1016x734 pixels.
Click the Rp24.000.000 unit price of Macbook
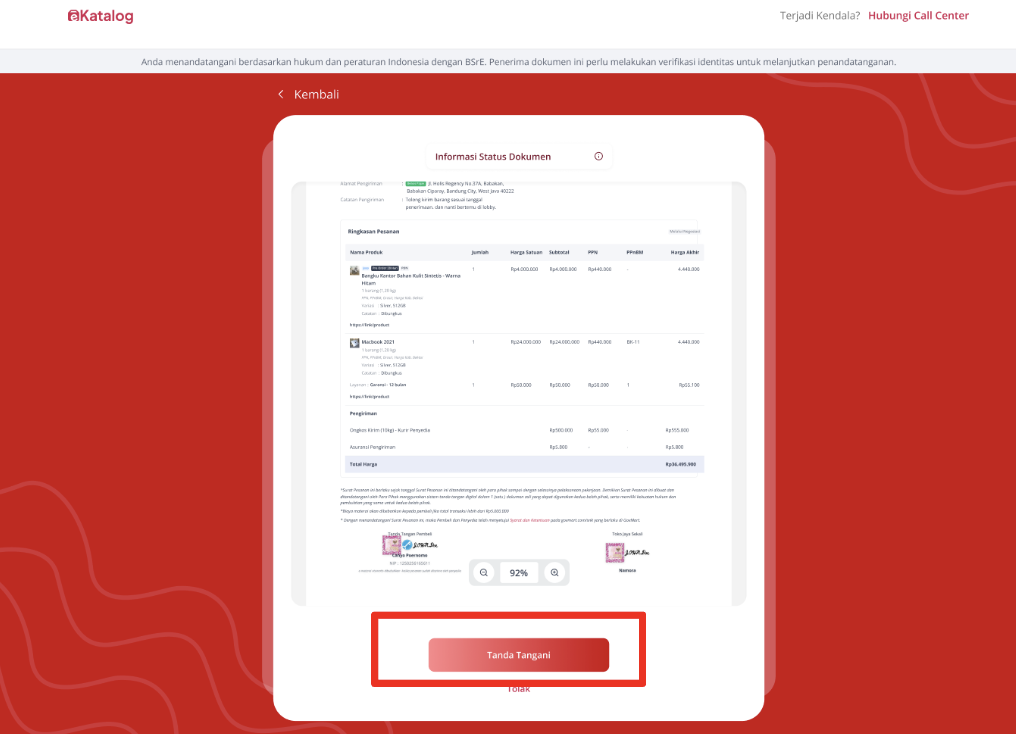pos(525,342)
